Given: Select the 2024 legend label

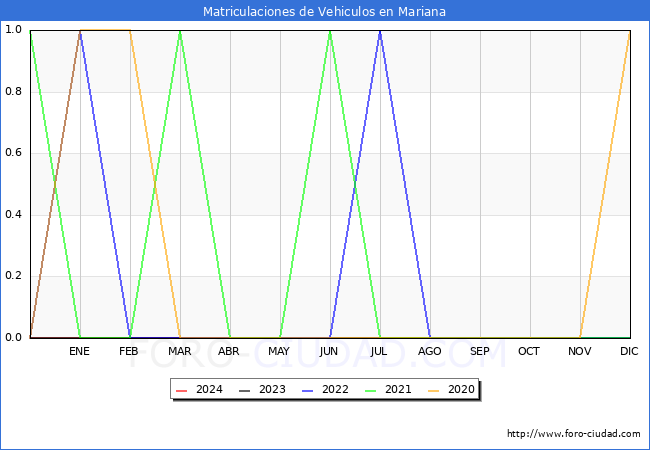Looking at the screenshot, I should (x=209, y=390).
